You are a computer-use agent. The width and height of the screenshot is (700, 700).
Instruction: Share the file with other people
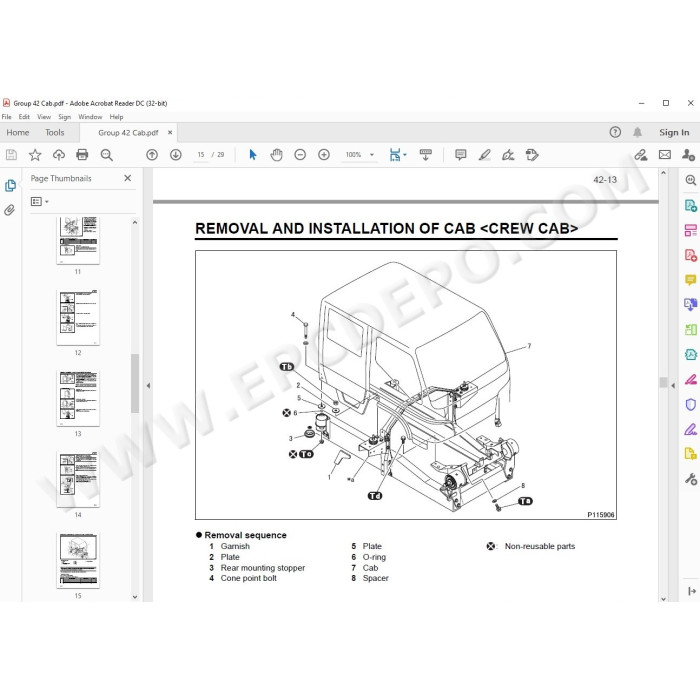click(688, 155)
